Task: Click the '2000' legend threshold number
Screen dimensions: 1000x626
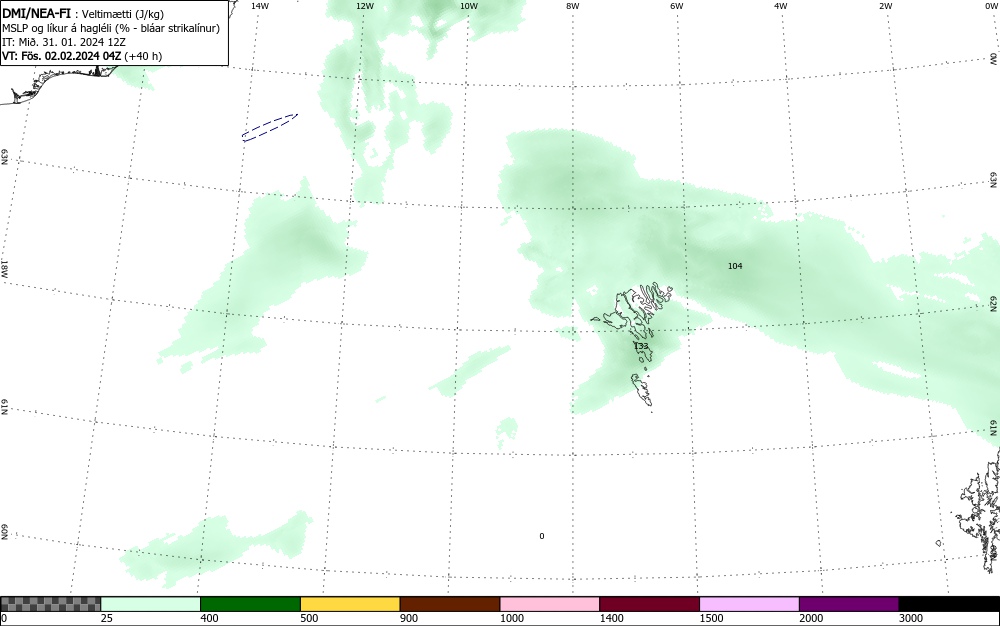Action: pyautogui.click(x=811, y=618)
